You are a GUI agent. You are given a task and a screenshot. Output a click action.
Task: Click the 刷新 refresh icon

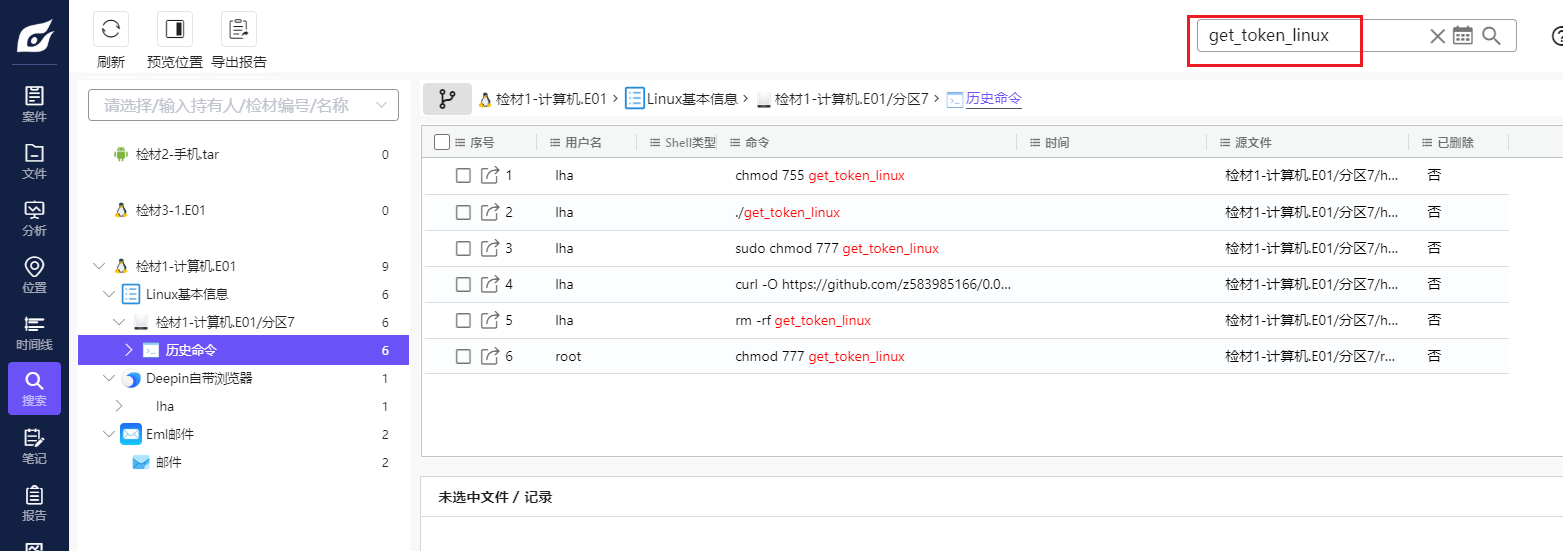(111, 29)
